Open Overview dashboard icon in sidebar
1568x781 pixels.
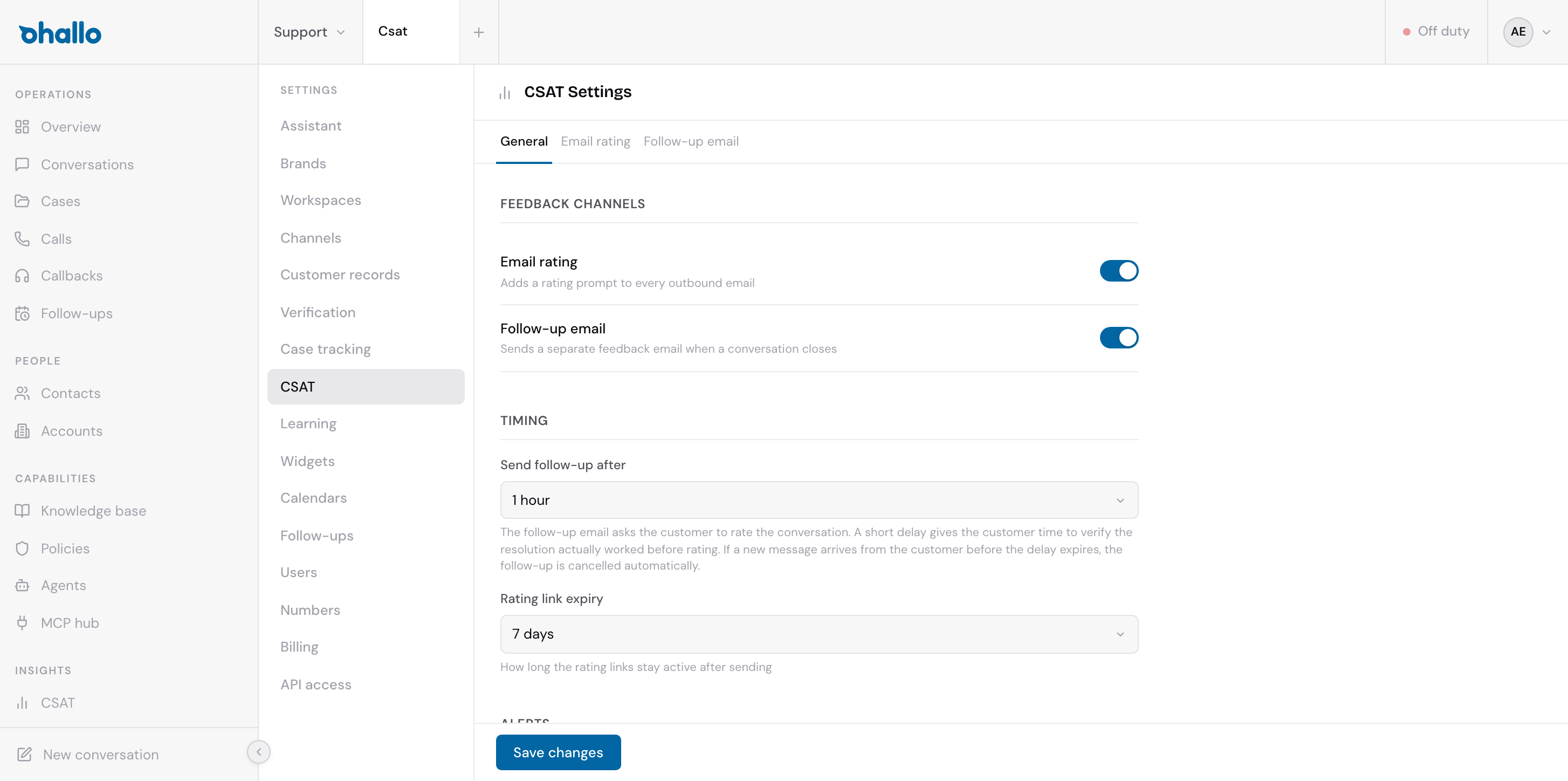[22, 127]
